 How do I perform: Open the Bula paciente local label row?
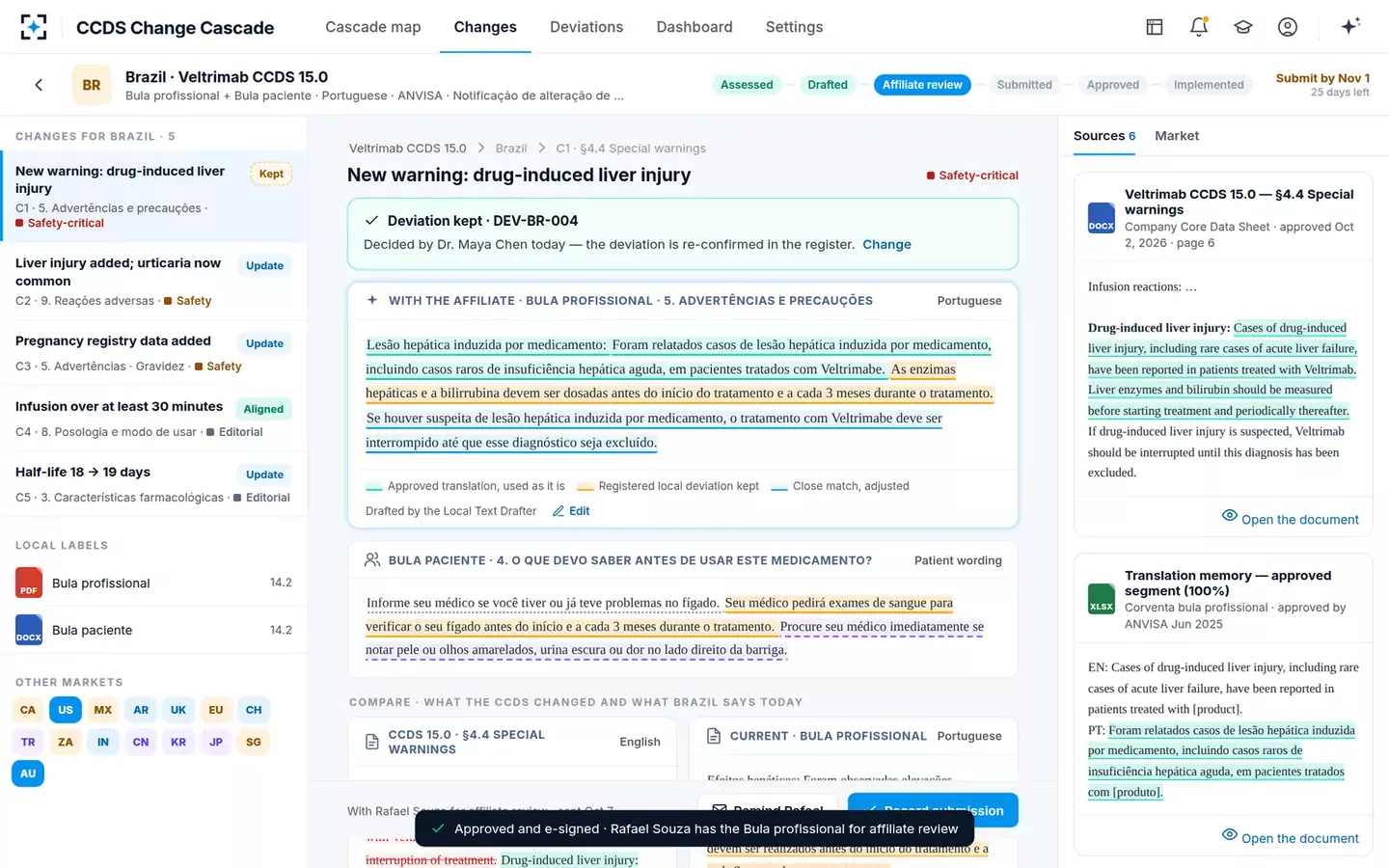click(154, 630)
